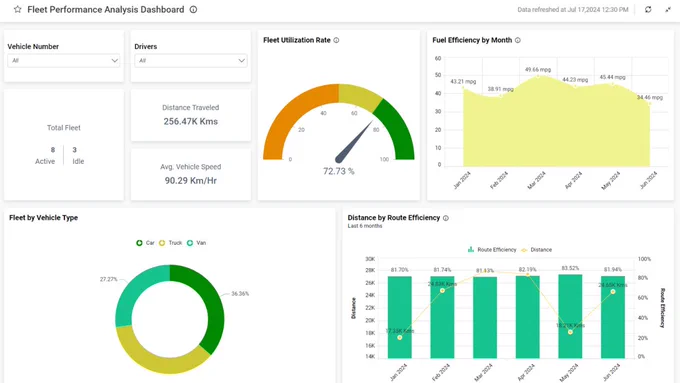
Task: Toggle the Distance legend item
Action: pos(536,250)
